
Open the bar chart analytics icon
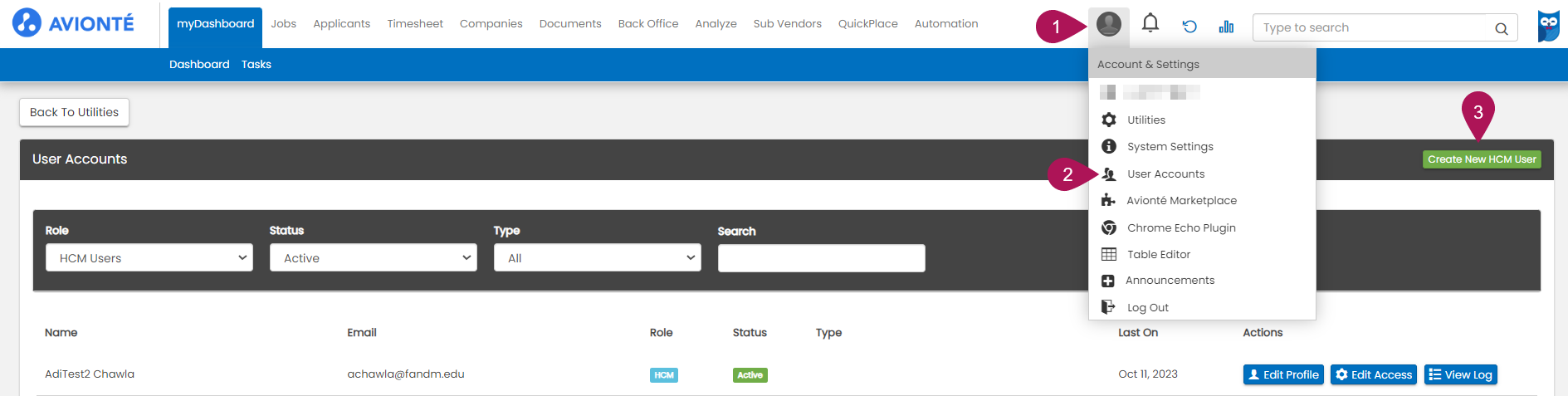point(1226,27)
